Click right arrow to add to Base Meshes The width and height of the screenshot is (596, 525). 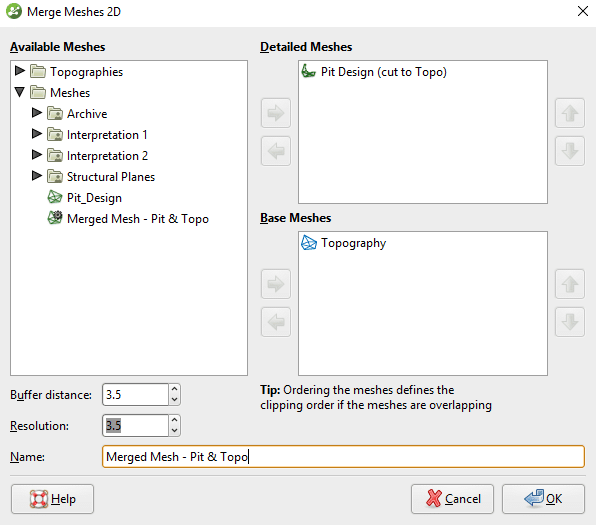point(276,284)
